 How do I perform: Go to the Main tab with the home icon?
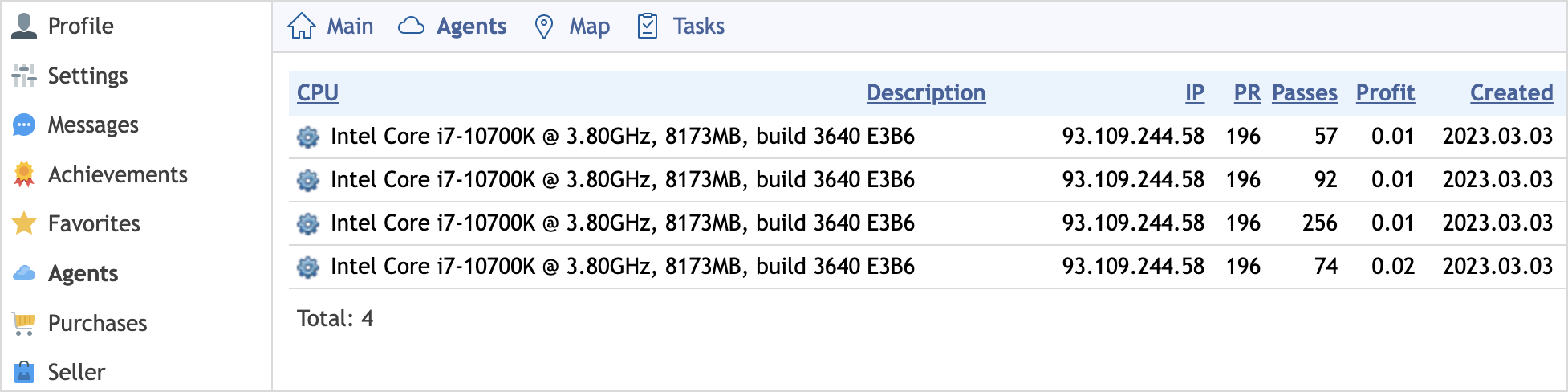tap(331, 26)
